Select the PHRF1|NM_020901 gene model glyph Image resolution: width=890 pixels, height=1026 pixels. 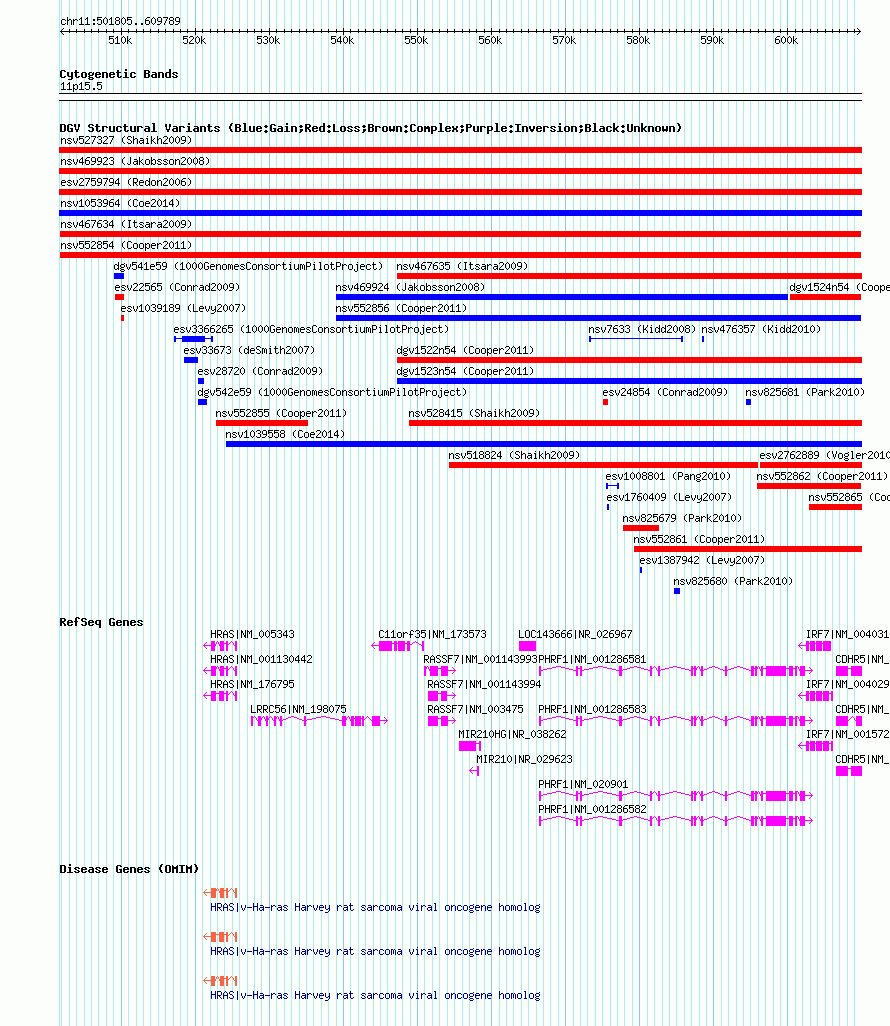click(676, 796)
